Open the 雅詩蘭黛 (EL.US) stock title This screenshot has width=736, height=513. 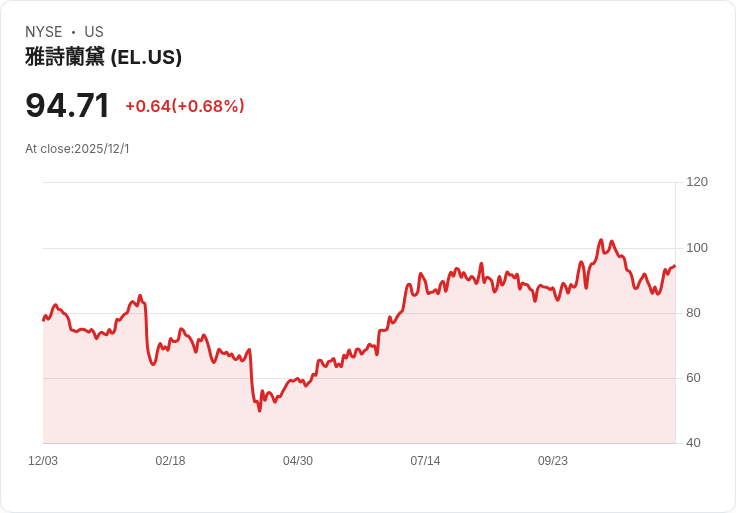[103, 57]
